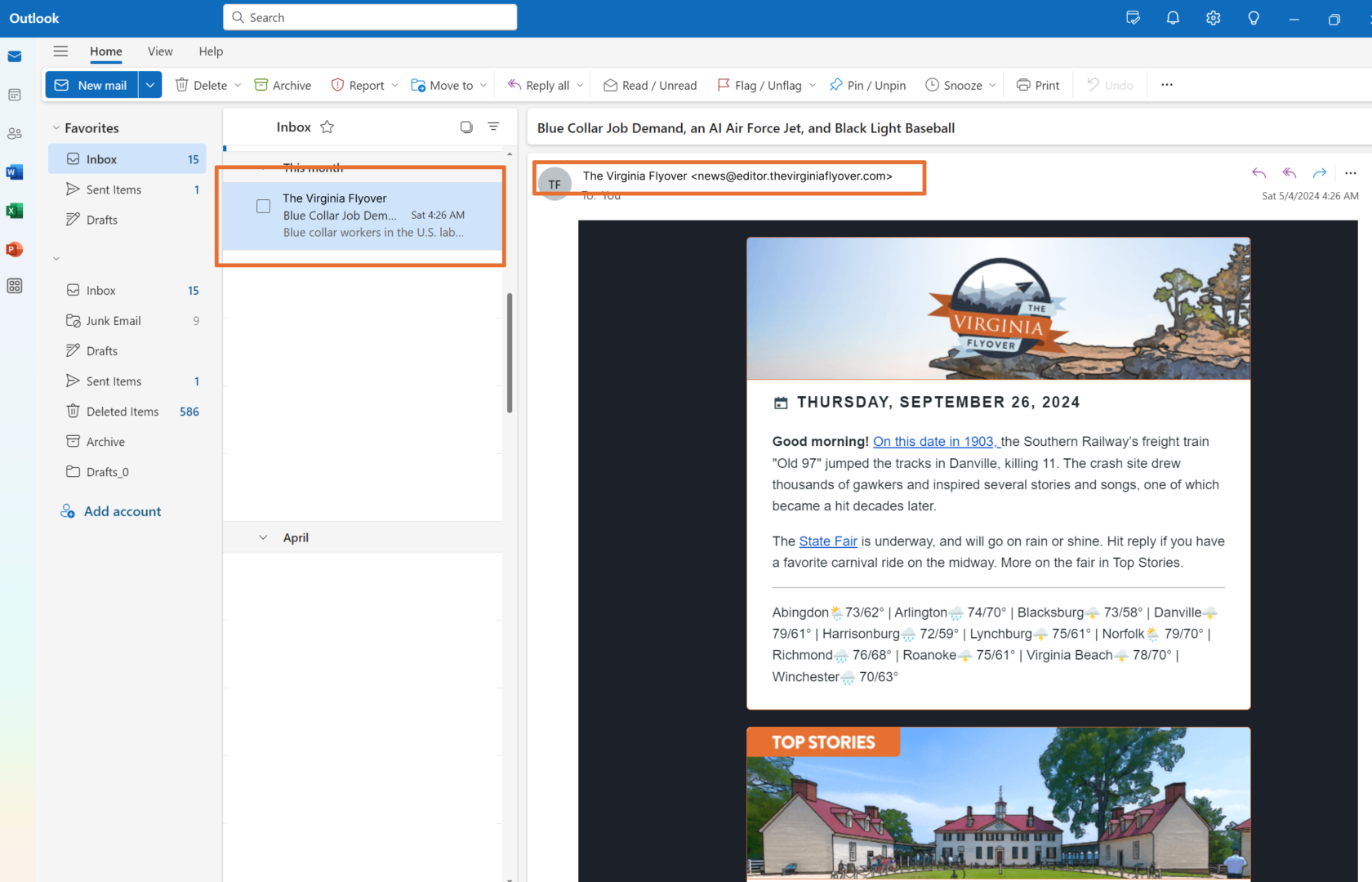The image size is (1372, 882).
Task: Click Add account link
Action: (x=111, y=511)
